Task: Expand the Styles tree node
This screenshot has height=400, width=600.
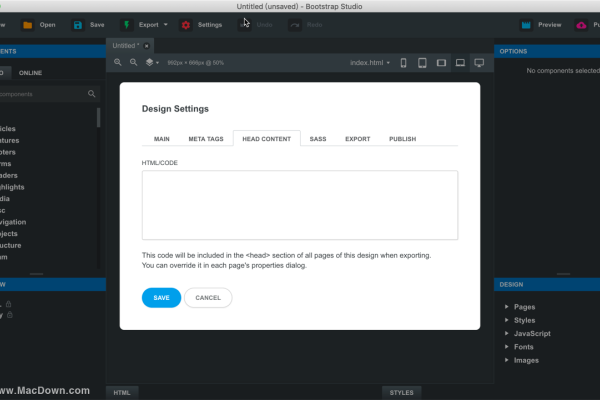Action: coord(507,320)
